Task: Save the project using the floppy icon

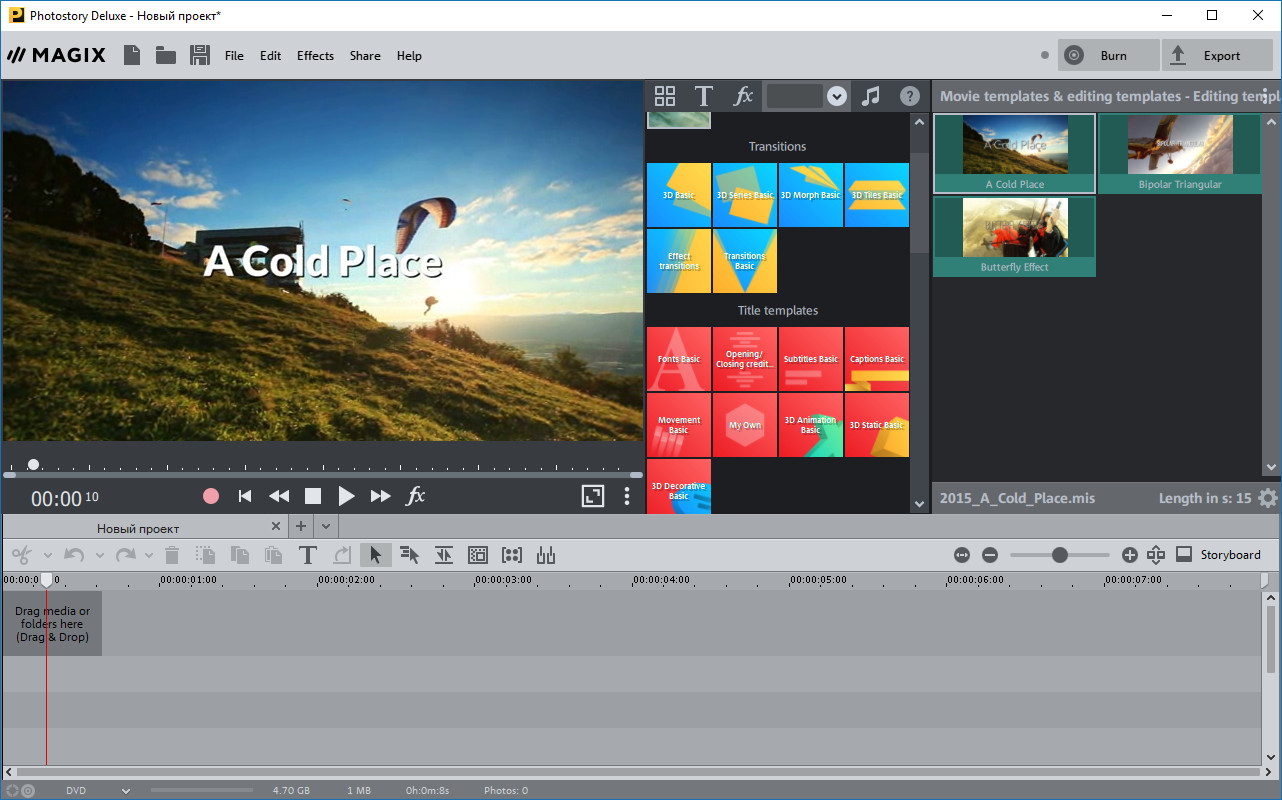Action: (199, 55)
